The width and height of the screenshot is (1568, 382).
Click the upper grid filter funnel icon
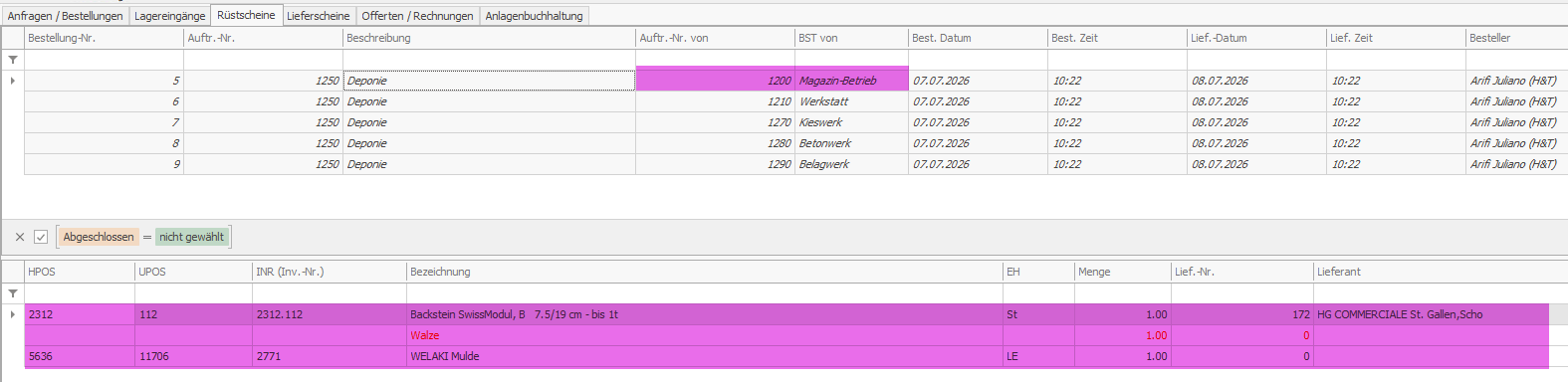(x=13, y=60)
